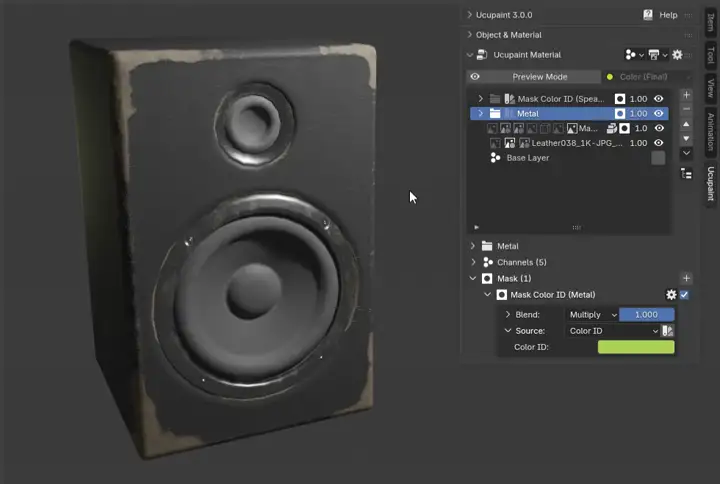This screenshot has height=484, width=720.
Task: Click the Preview Mode button
Action: pos(540,77)
